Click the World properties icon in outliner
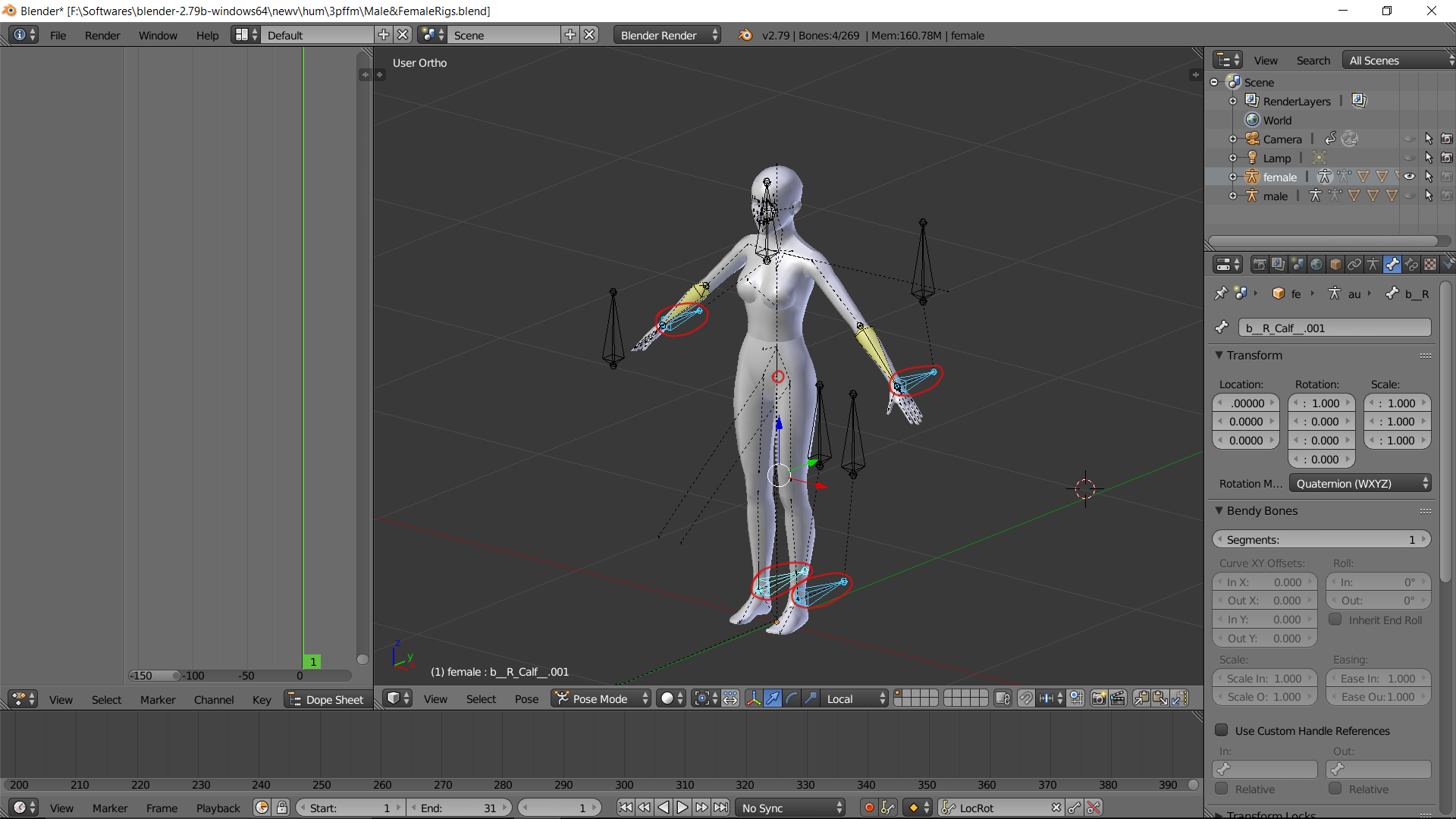Viewport: 1456px width, 819px height. click(x=1253, y=120)
